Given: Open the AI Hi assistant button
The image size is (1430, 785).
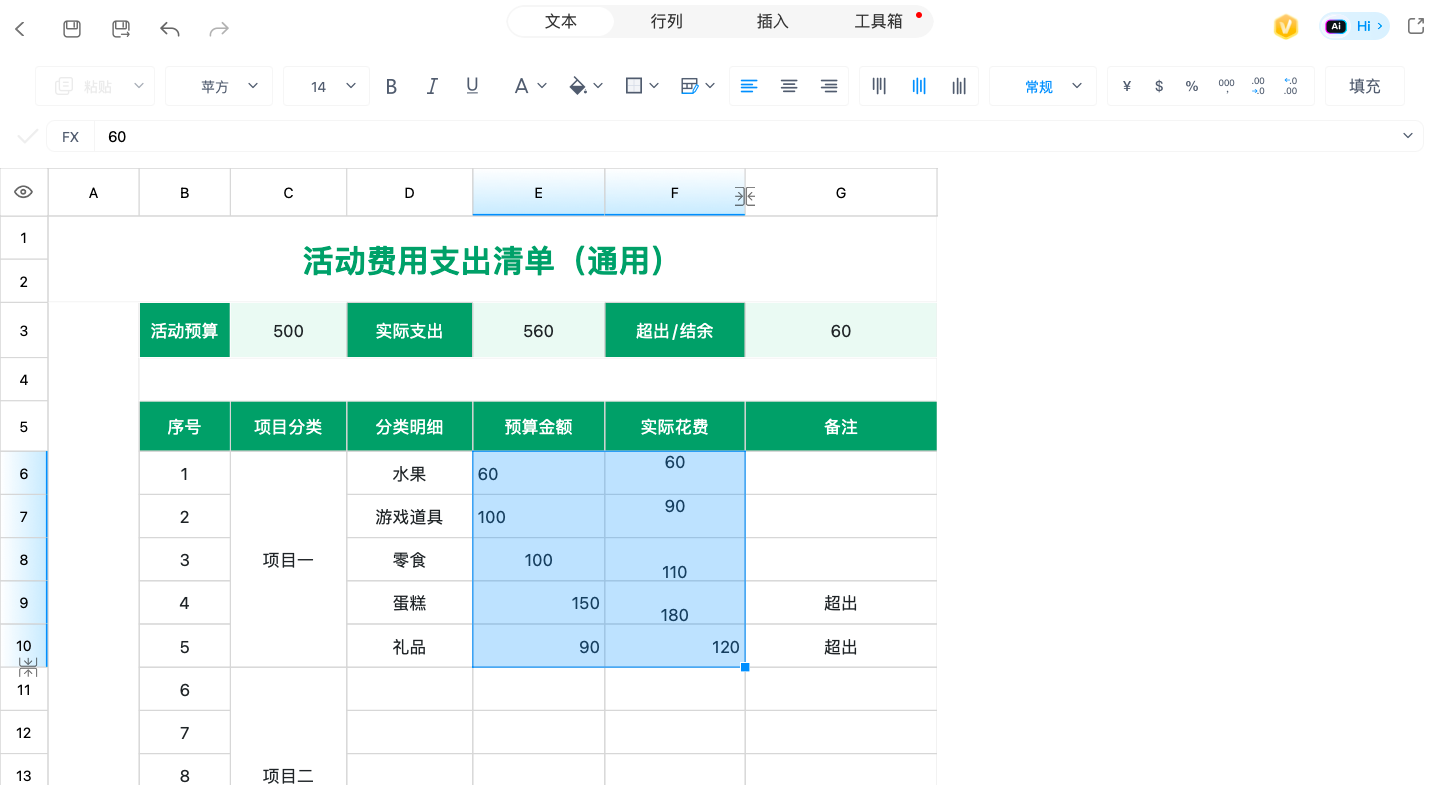Looking at the screenshot, I should [x=1354, y=27].
